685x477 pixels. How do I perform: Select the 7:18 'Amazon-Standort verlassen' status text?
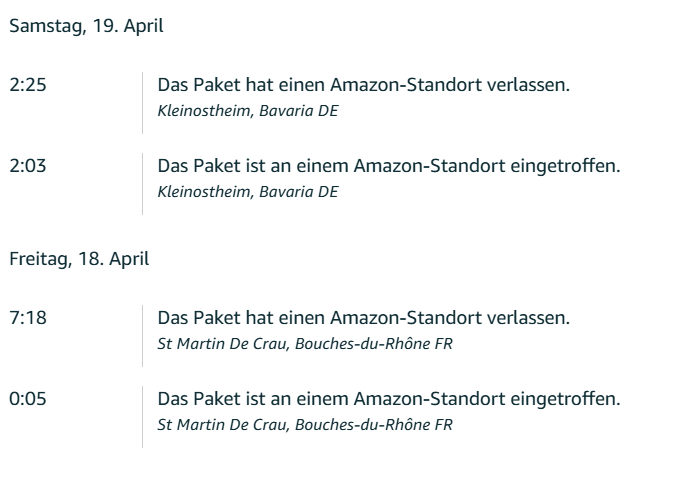point(364,318)
